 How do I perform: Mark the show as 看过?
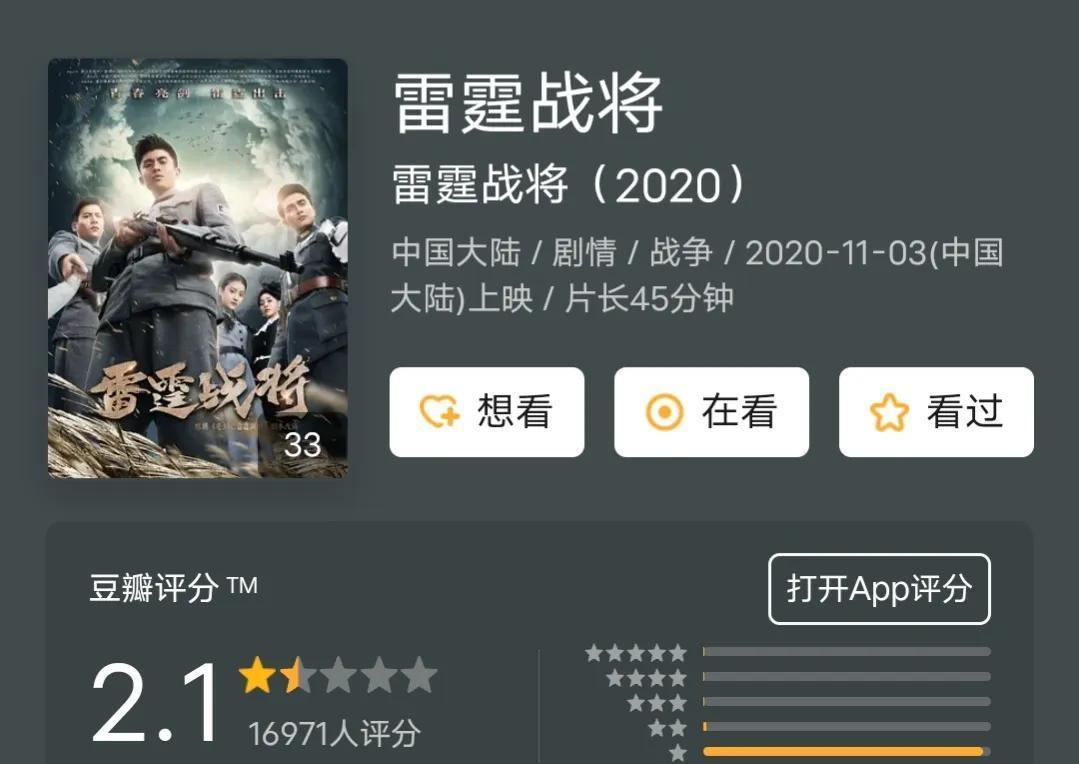coord(936,412)
